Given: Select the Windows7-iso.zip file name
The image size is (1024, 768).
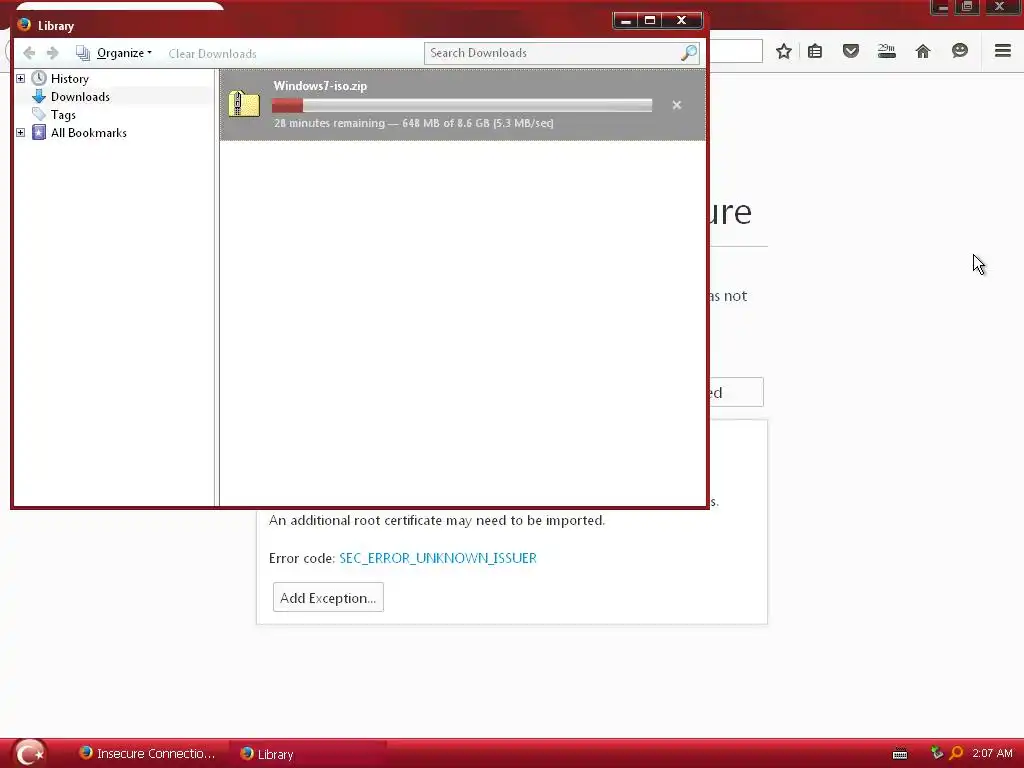Looking at the screenshot, I should pos(320,86).
